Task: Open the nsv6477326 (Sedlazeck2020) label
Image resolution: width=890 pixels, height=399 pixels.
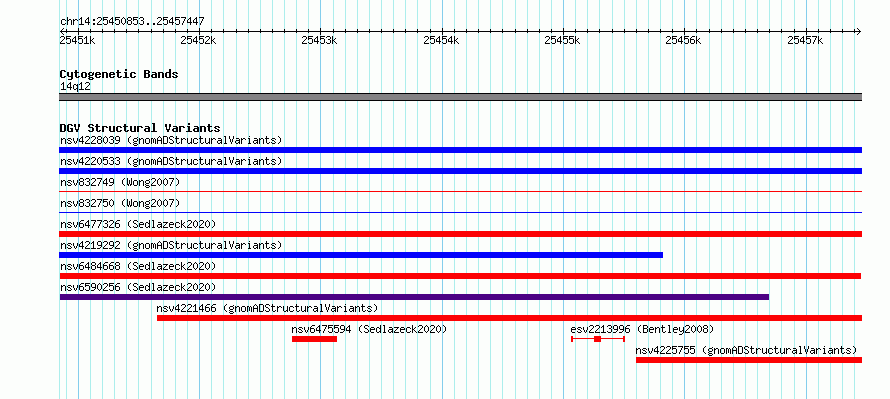Action: pos(138,224)
